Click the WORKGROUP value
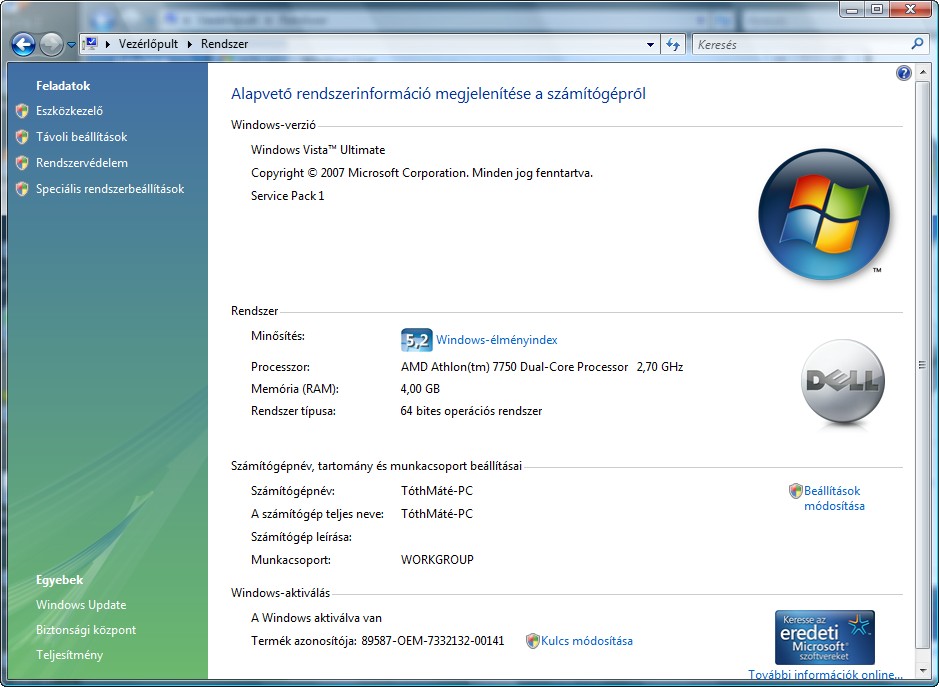939x687 pixels. coord(437,559)
